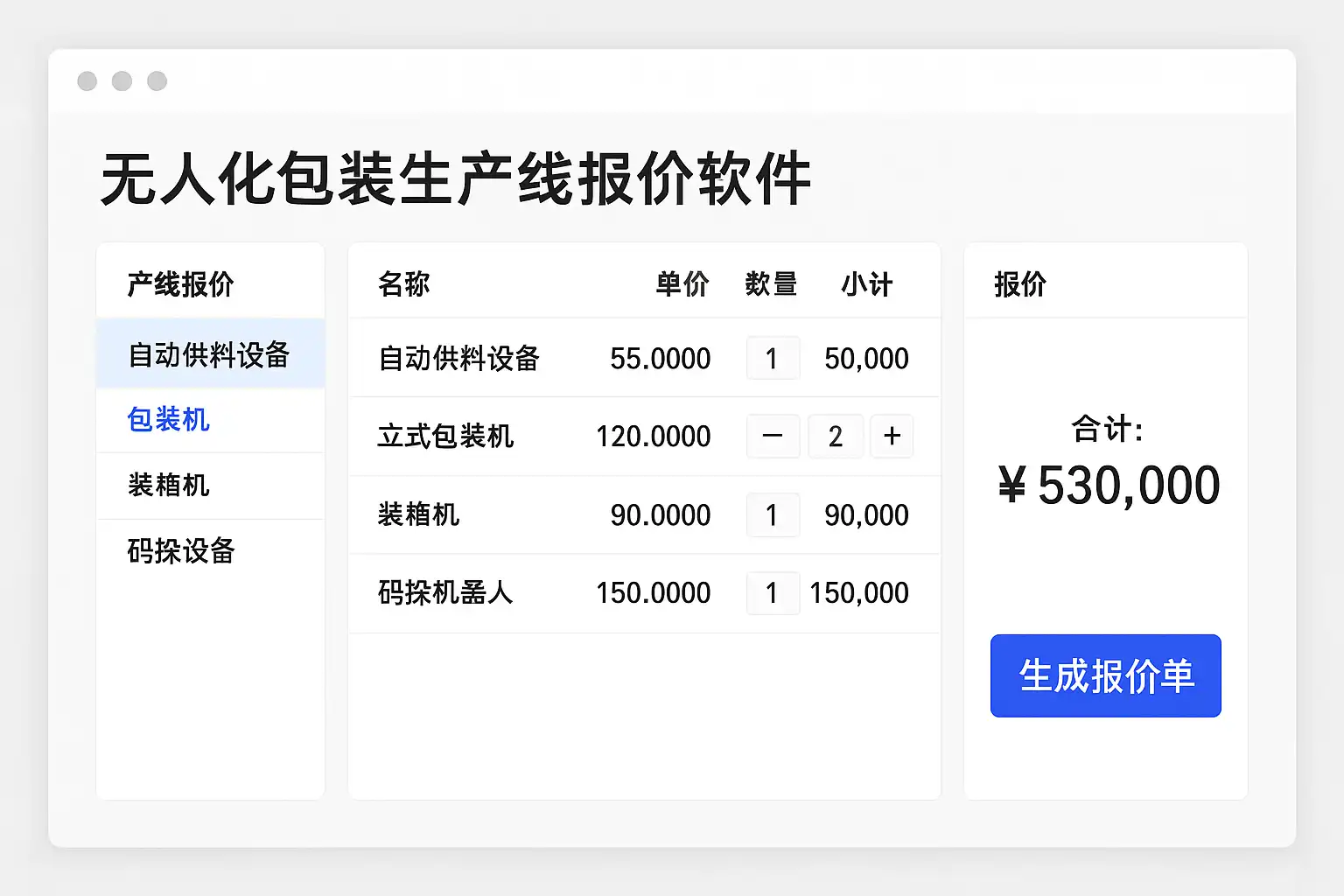Select 装箱机 in the left sidebar

point(169,485)
